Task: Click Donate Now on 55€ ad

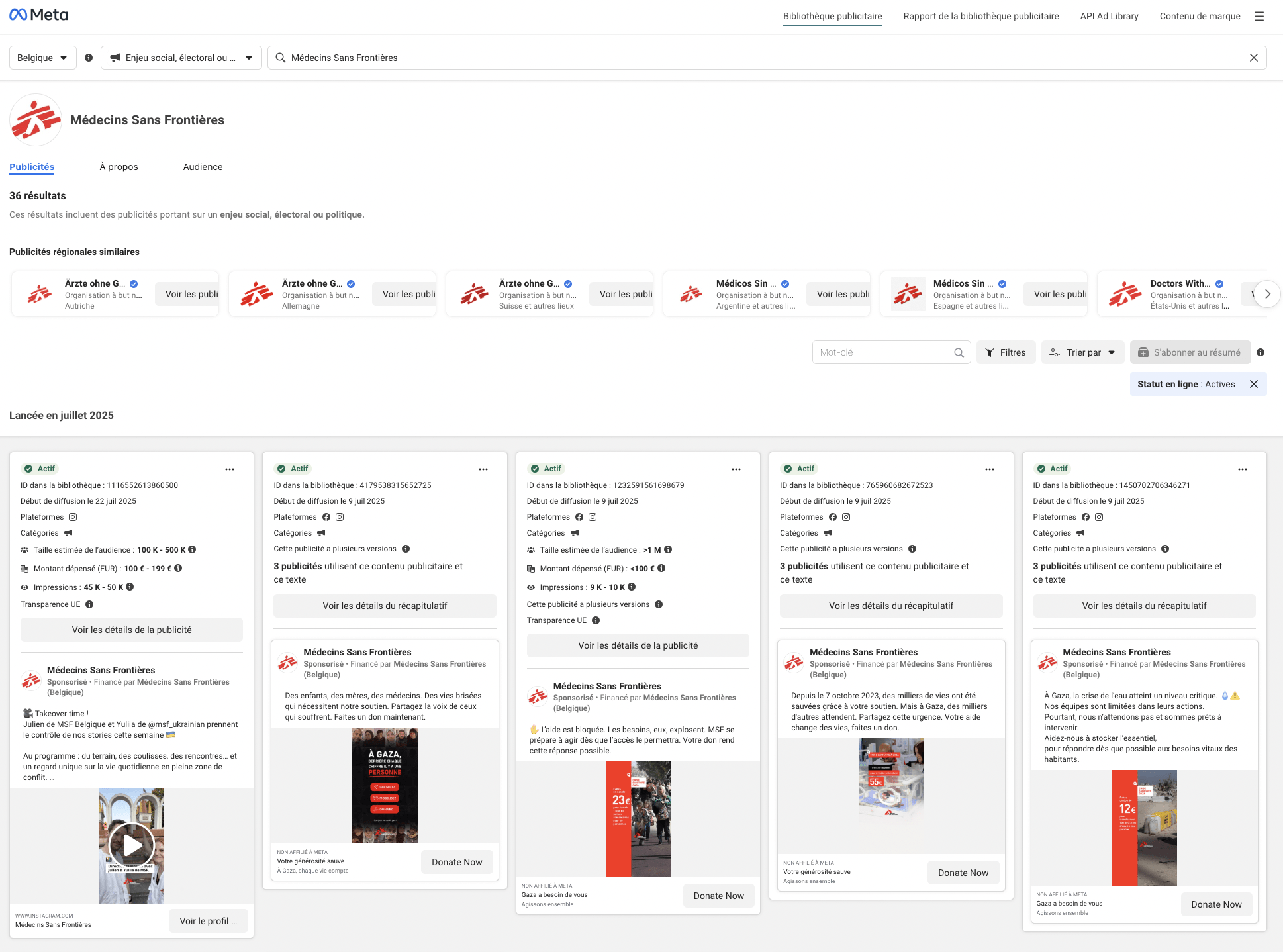Action: click(x=963, y=873)
